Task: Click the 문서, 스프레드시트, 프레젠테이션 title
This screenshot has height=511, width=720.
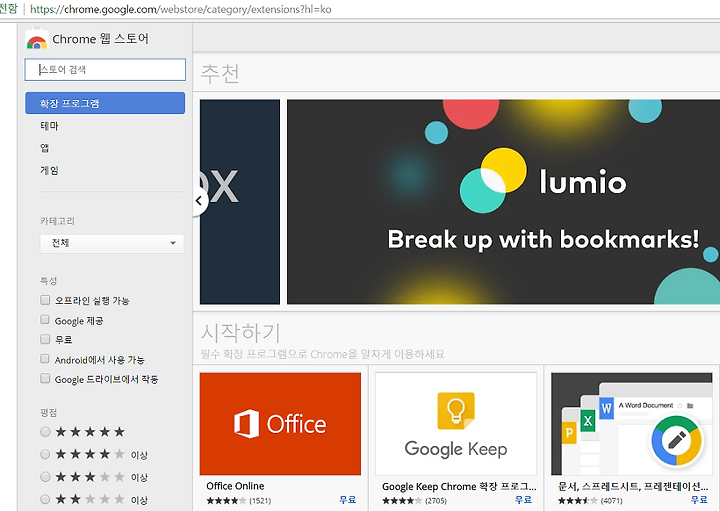Action: coord(633,486)
